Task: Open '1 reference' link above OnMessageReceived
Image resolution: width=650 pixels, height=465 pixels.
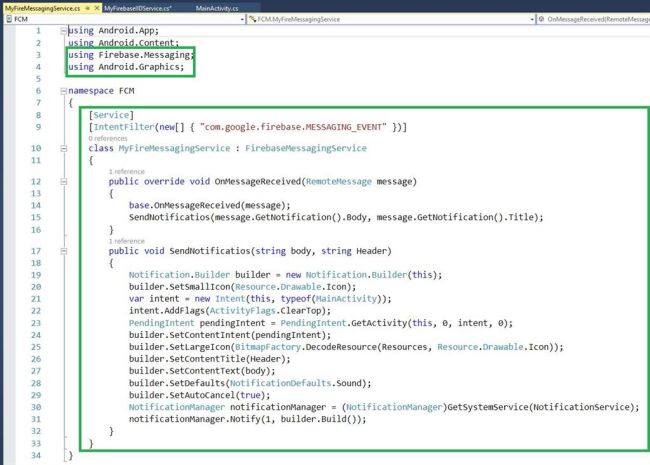Action: (x=127, y=172)
